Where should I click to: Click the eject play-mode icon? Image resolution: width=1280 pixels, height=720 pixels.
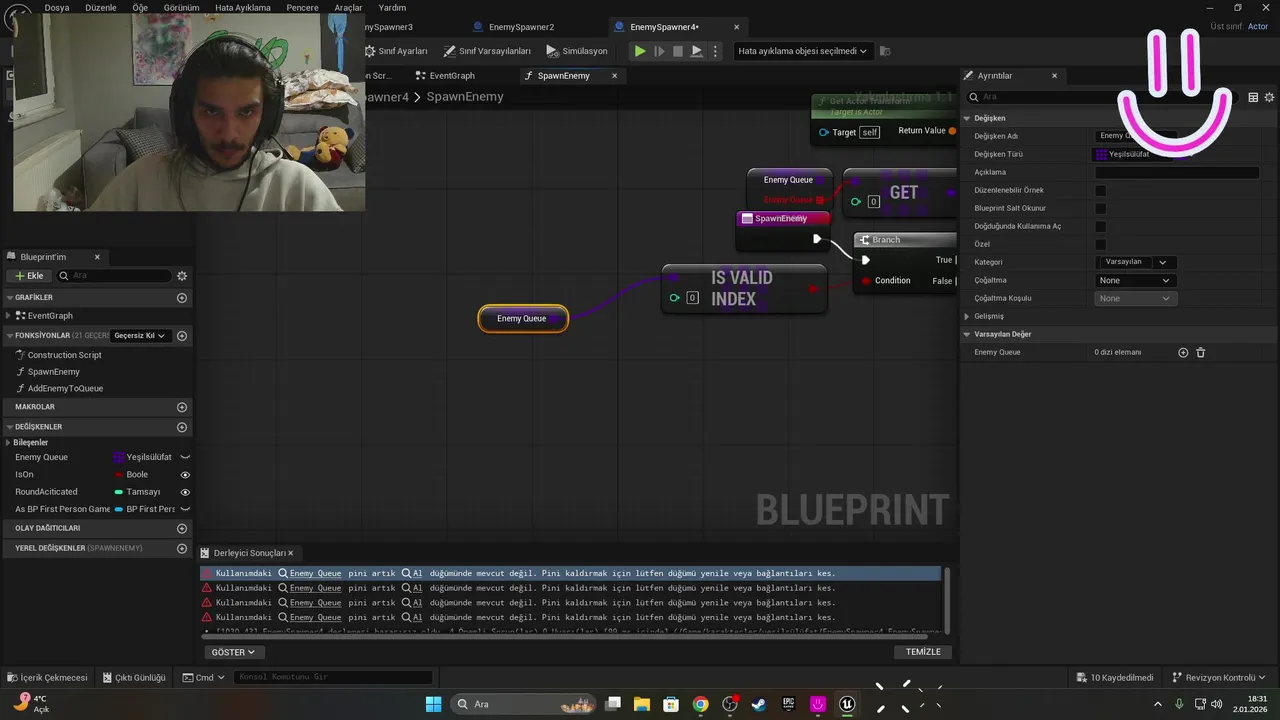(697, 51)
